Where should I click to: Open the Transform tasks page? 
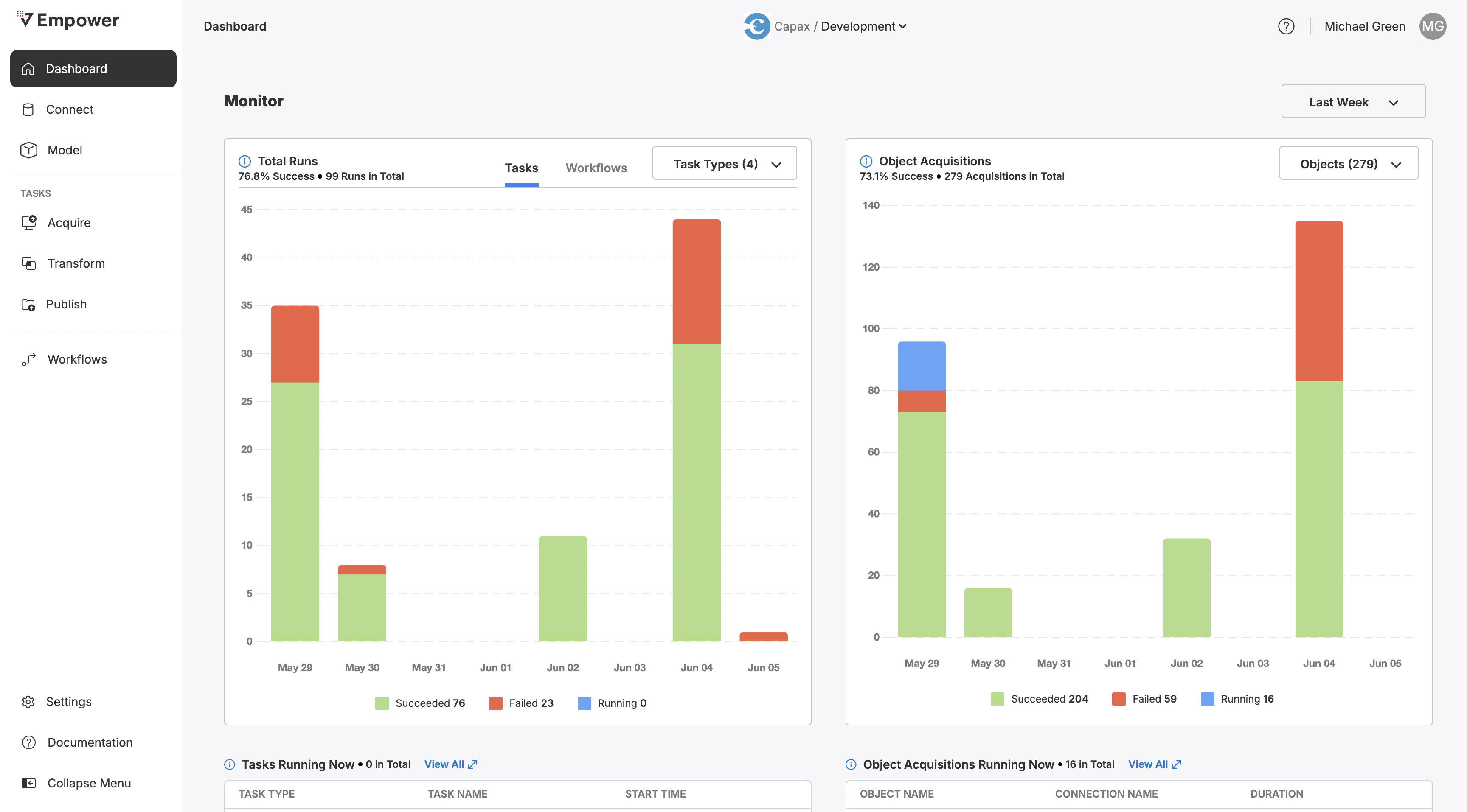(76, 263)
